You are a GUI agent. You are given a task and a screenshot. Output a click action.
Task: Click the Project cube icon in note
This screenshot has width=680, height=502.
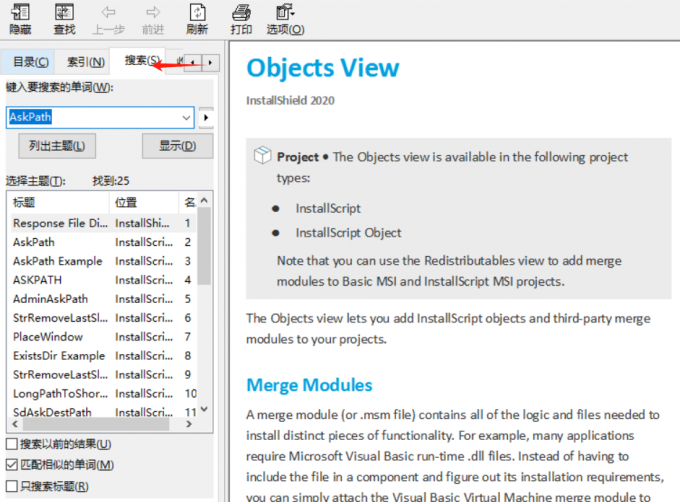262,156
